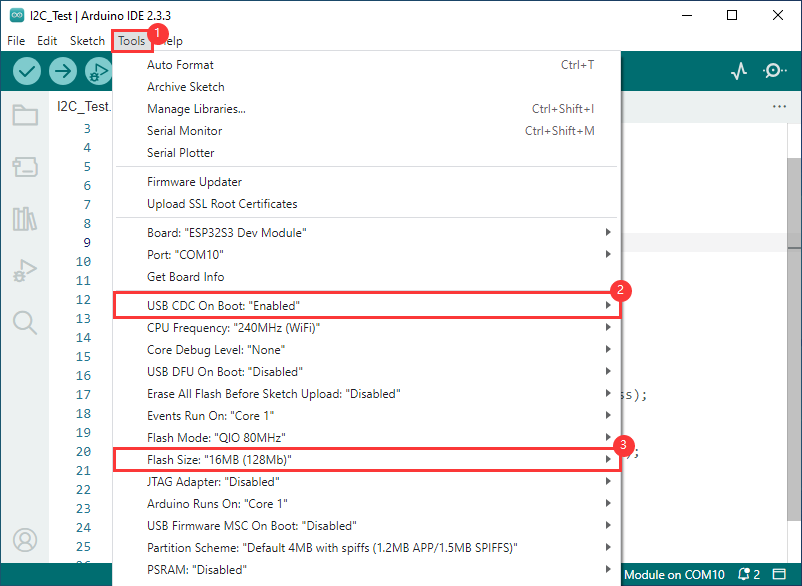Viewport: 802px width, 586px height.
Task: Open the Debug sidebar icon
Action: tap(25, 270)
